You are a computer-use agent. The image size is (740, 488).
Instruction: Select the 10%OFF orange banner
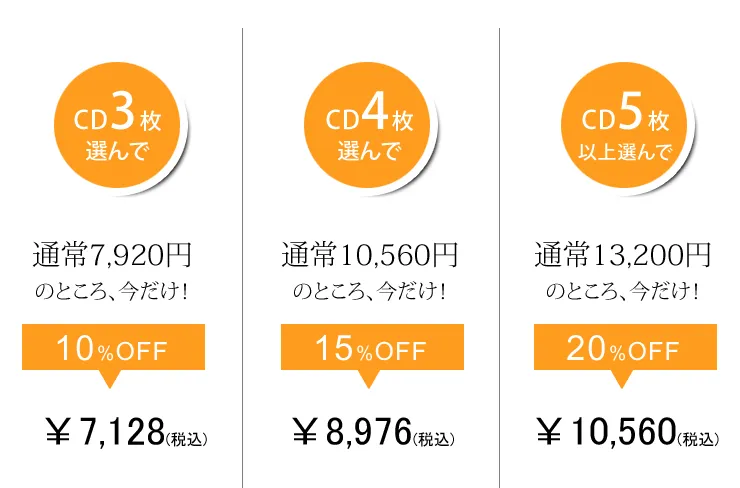point(113,347)
